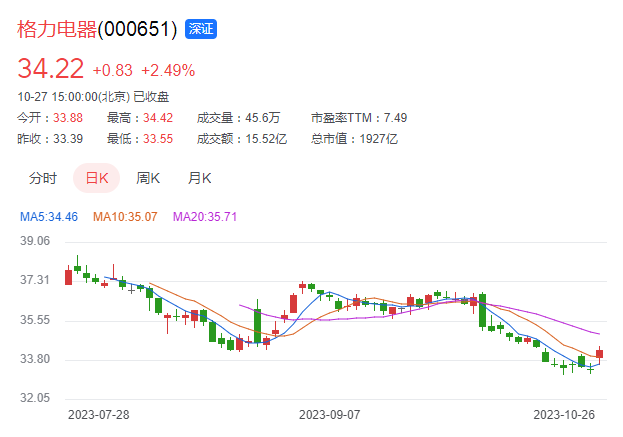Image resolution: width=623 pixels, height=437 pixels.
Task: Click the +2.49% percent change
Action: tap(168, 71)
